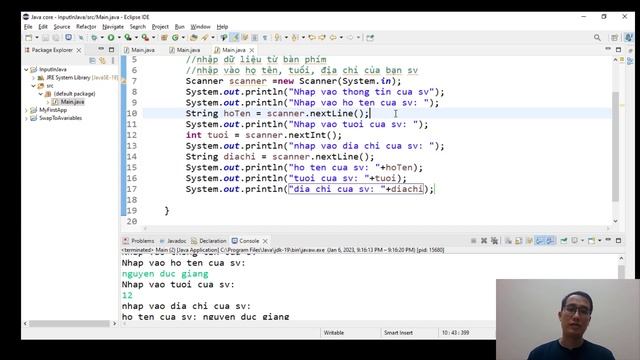Click 'Smart Insert' in the status bar
The width and height of the screenshot is (640, 360).
[x=398, y=333]
